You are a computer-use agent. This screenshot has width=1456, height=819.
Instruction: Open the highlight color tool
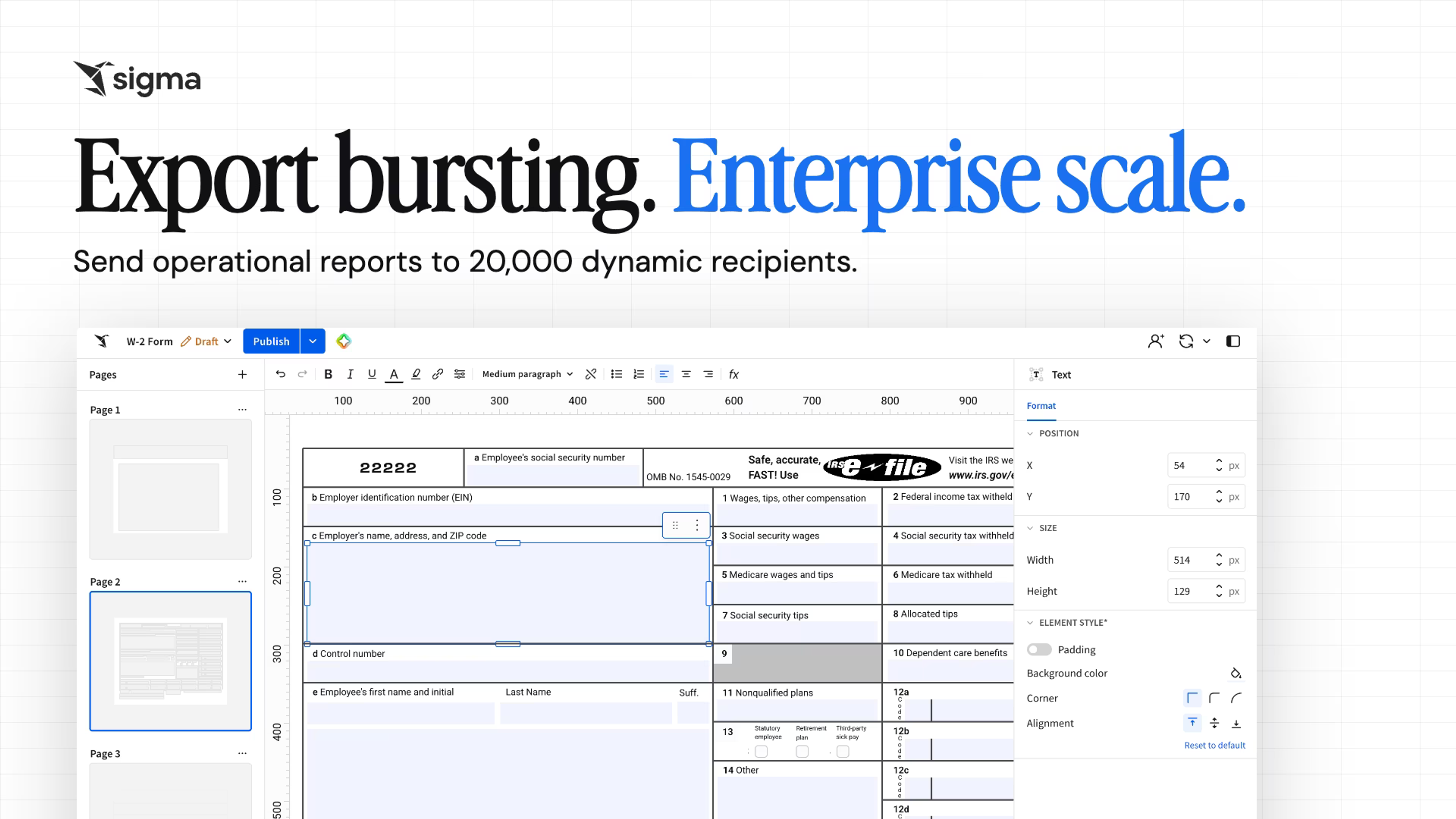click(416, 374)
